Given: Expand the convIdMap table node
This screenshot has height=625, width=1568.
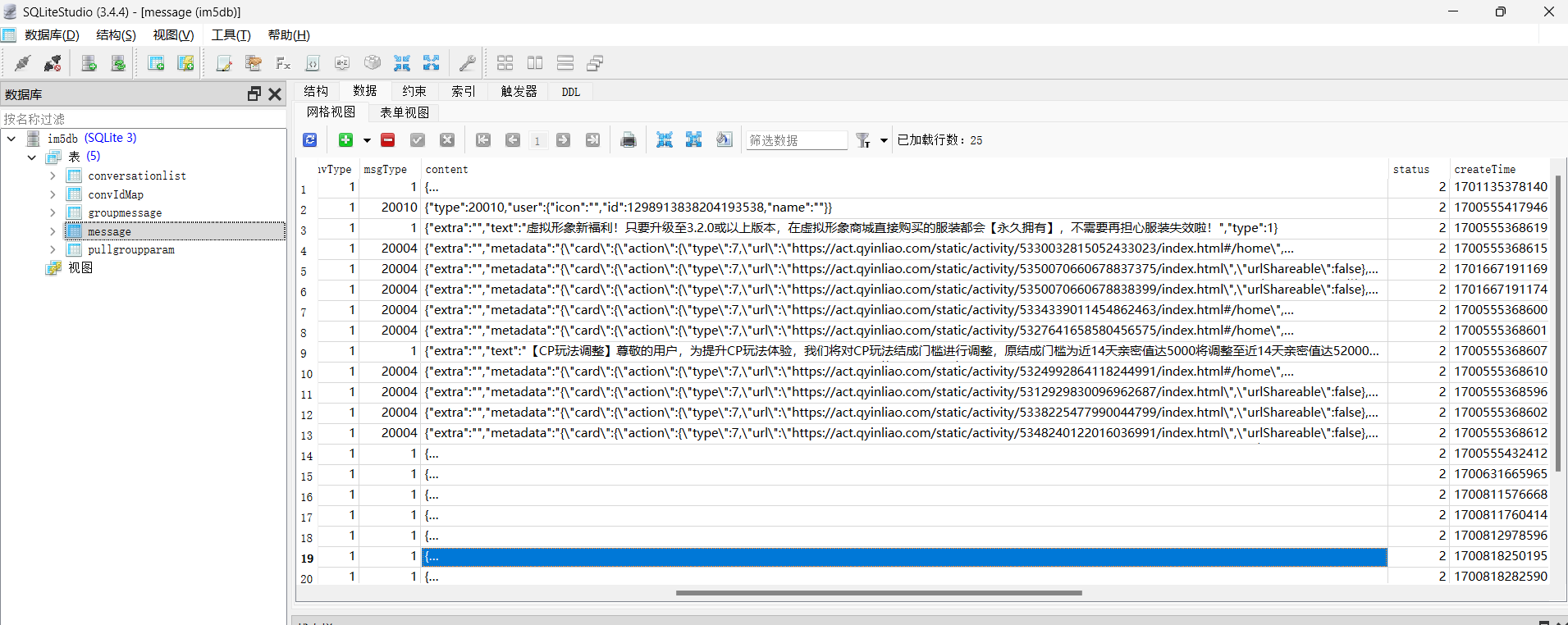Looking at the screenshot, I should pos(53,194).
